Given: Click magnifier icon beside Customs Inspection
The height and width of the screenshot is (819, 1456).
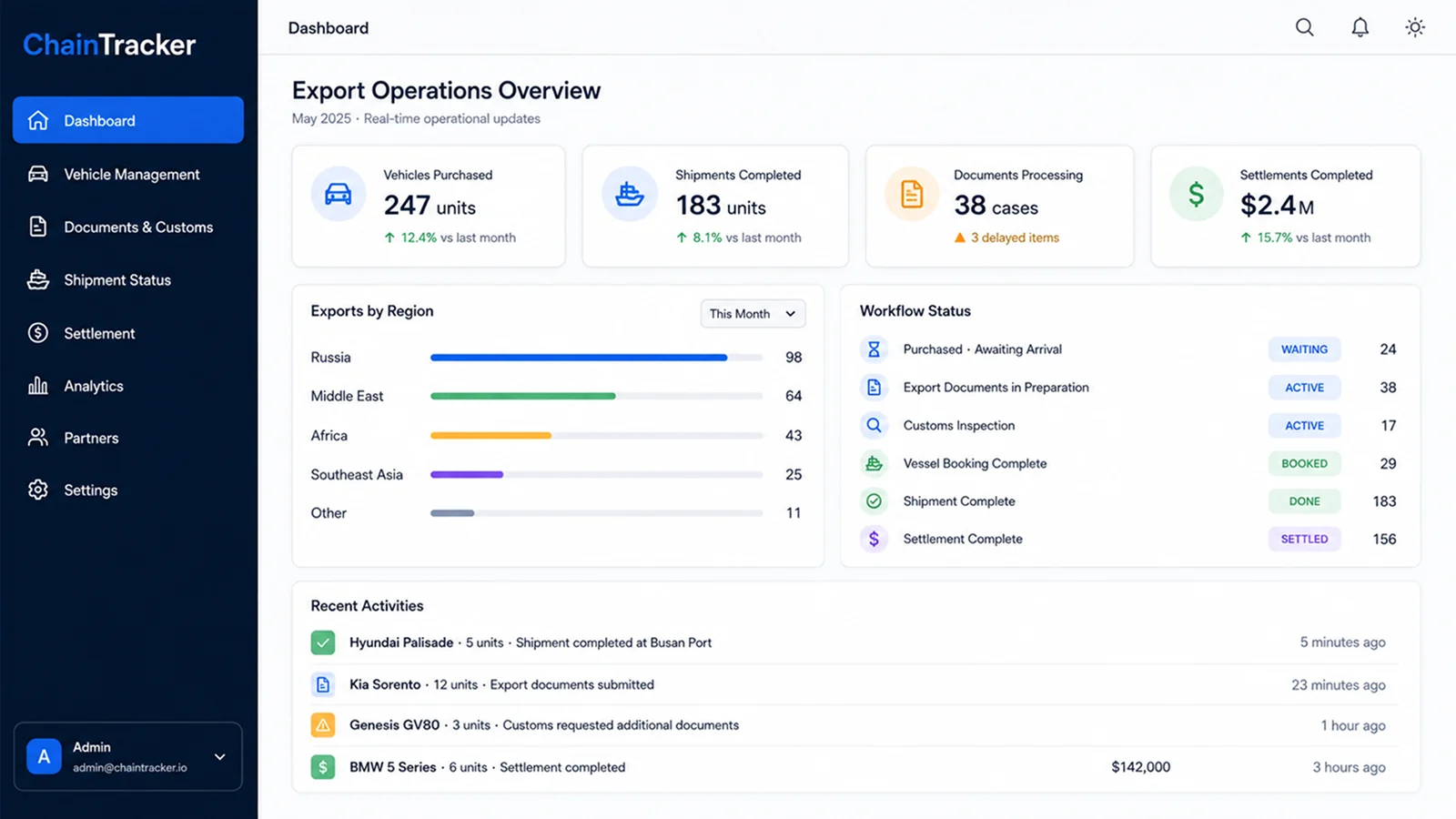Looking at the screenshot, I should (x=874, y=425).
